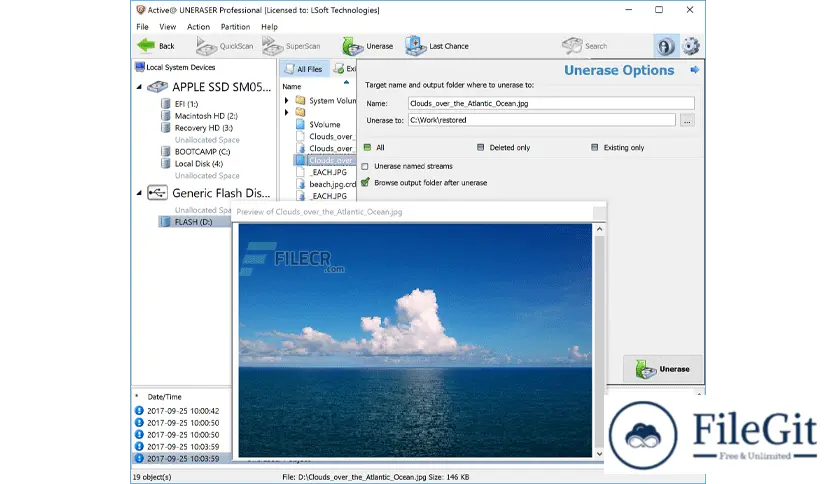Click the Local System Devices computer icon
836x484 pixels.
click(140, 67)
